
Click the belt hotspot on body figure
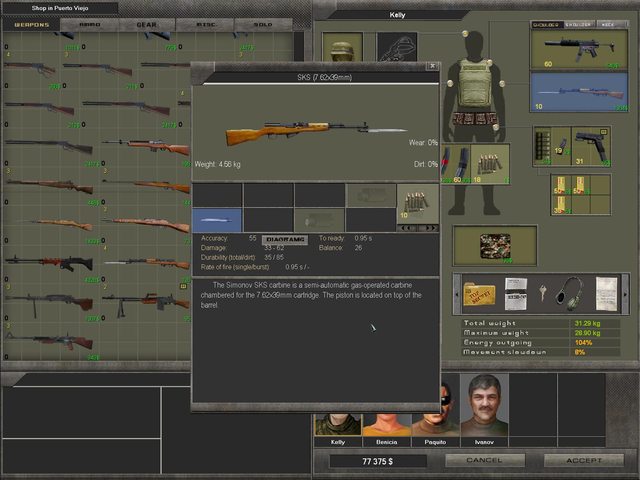[496, 127]
